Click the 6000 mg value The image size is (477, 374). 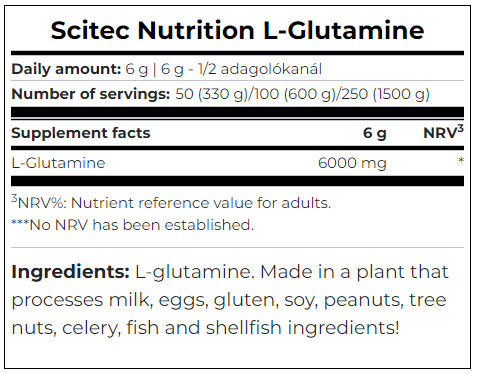(352, 163)
